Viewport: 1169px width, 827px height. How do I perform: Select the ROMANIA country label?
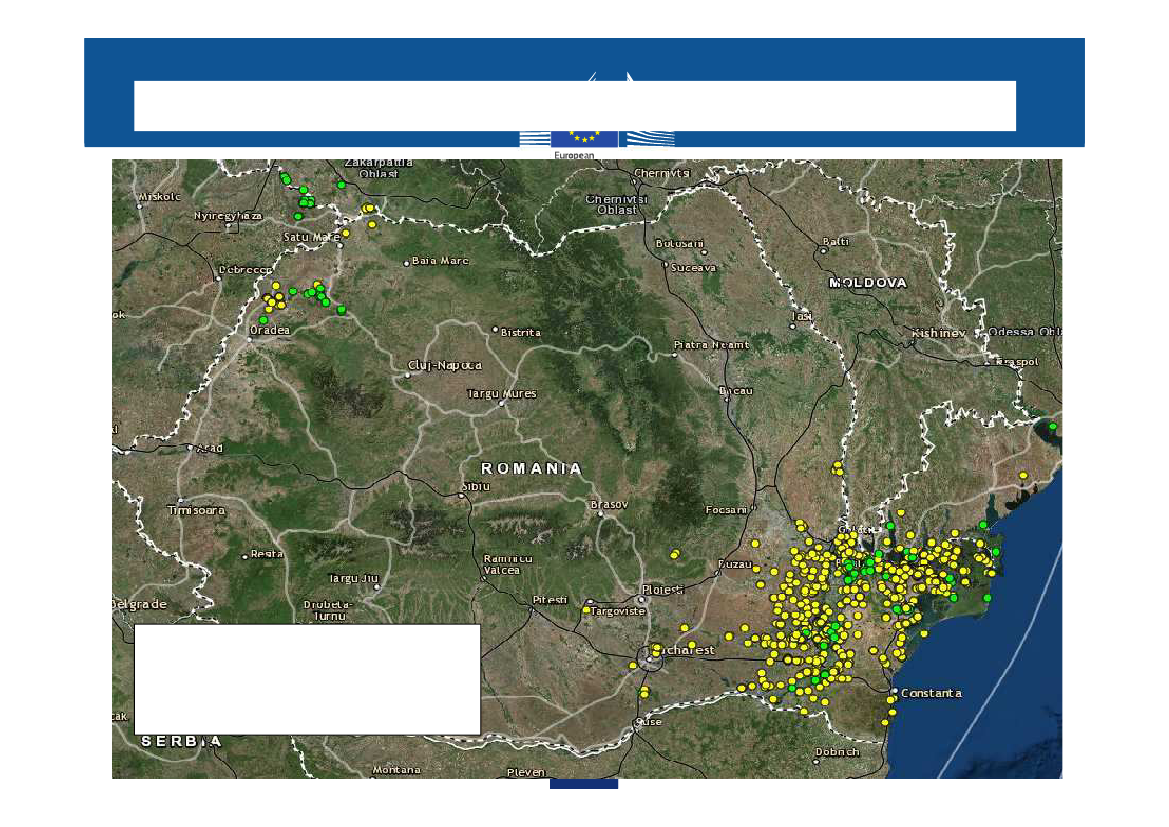(531, 468)
